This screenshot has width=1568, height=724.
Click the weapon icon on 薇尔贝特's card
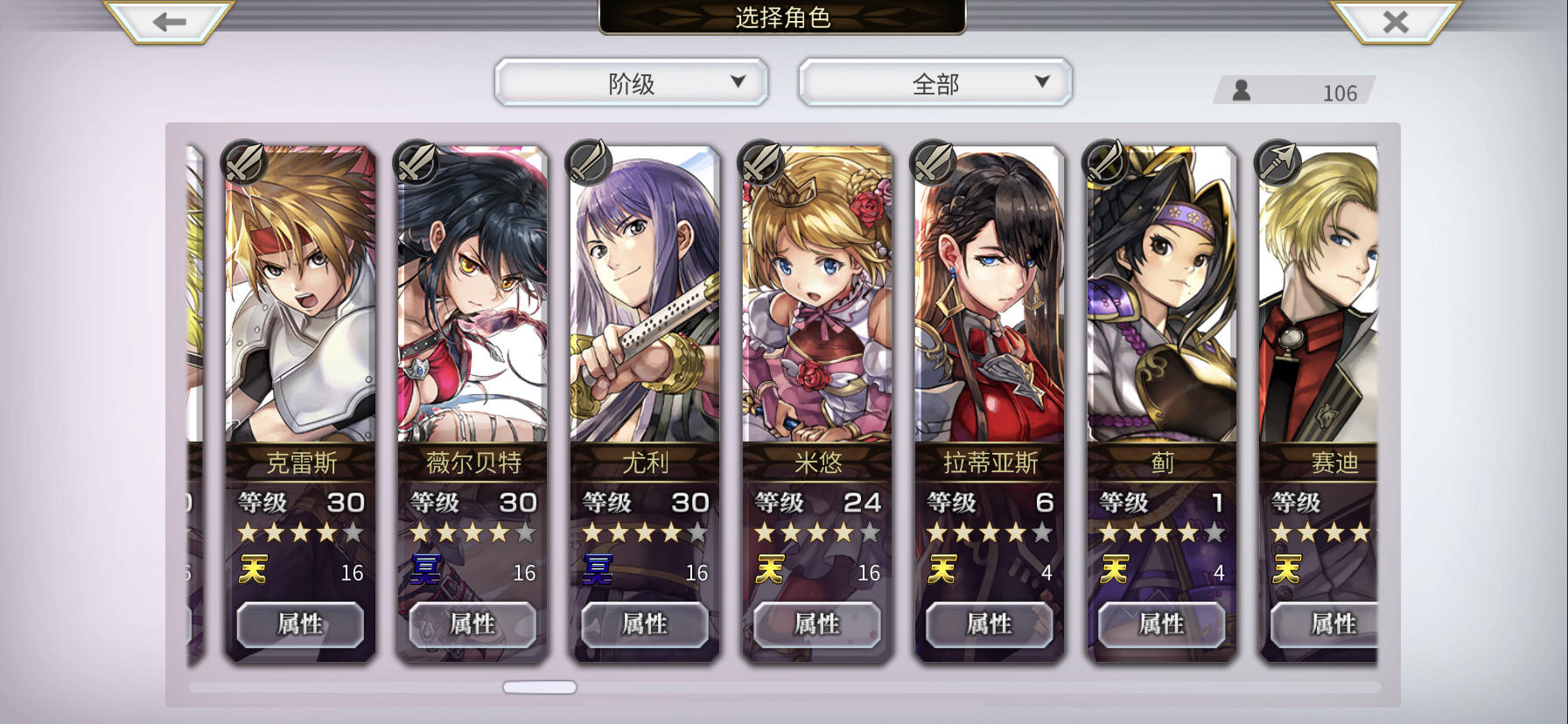[417, 162]
